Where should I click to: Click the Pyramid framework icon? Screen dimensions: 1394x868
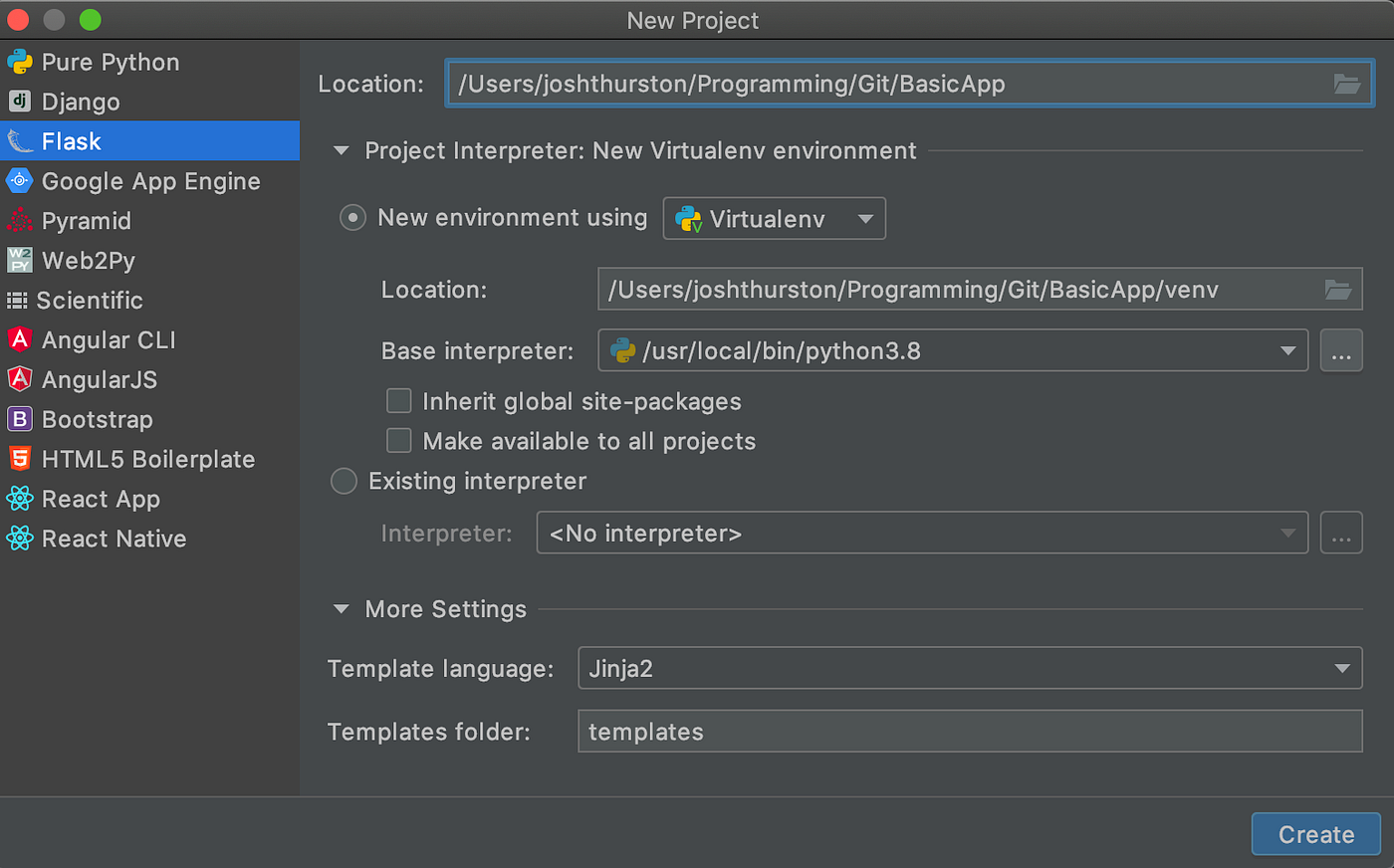[x=20, y=221]
